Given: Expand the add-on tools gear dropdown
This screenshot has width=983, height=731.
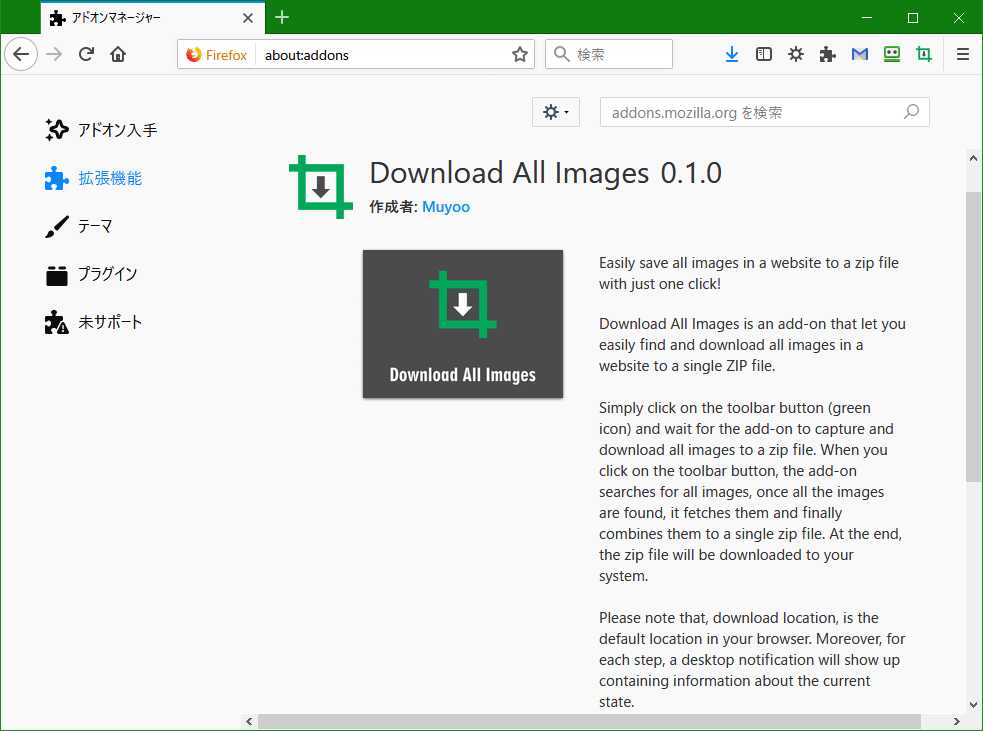Looking at the screenshot, I should pos(555,112).
